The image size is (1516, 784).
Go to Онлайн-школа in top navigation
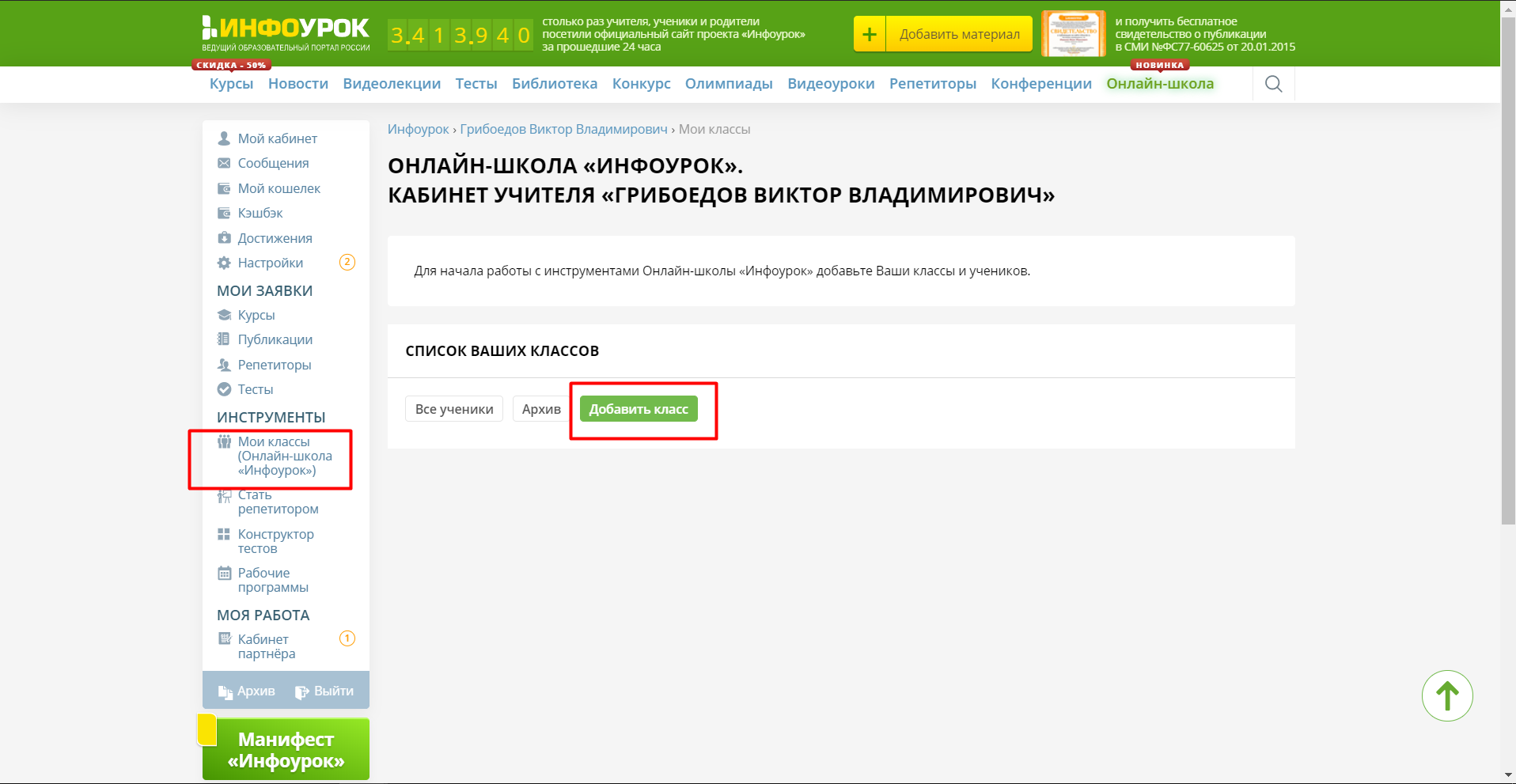[1159, 84]
